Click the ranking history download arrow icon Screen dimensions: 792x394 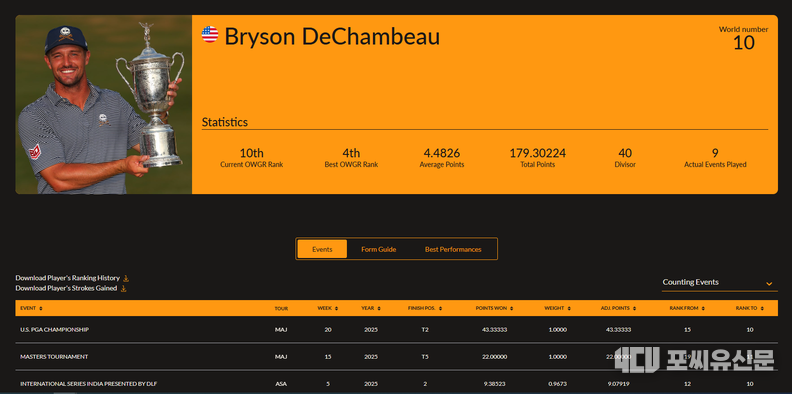(x=126, y=278)
